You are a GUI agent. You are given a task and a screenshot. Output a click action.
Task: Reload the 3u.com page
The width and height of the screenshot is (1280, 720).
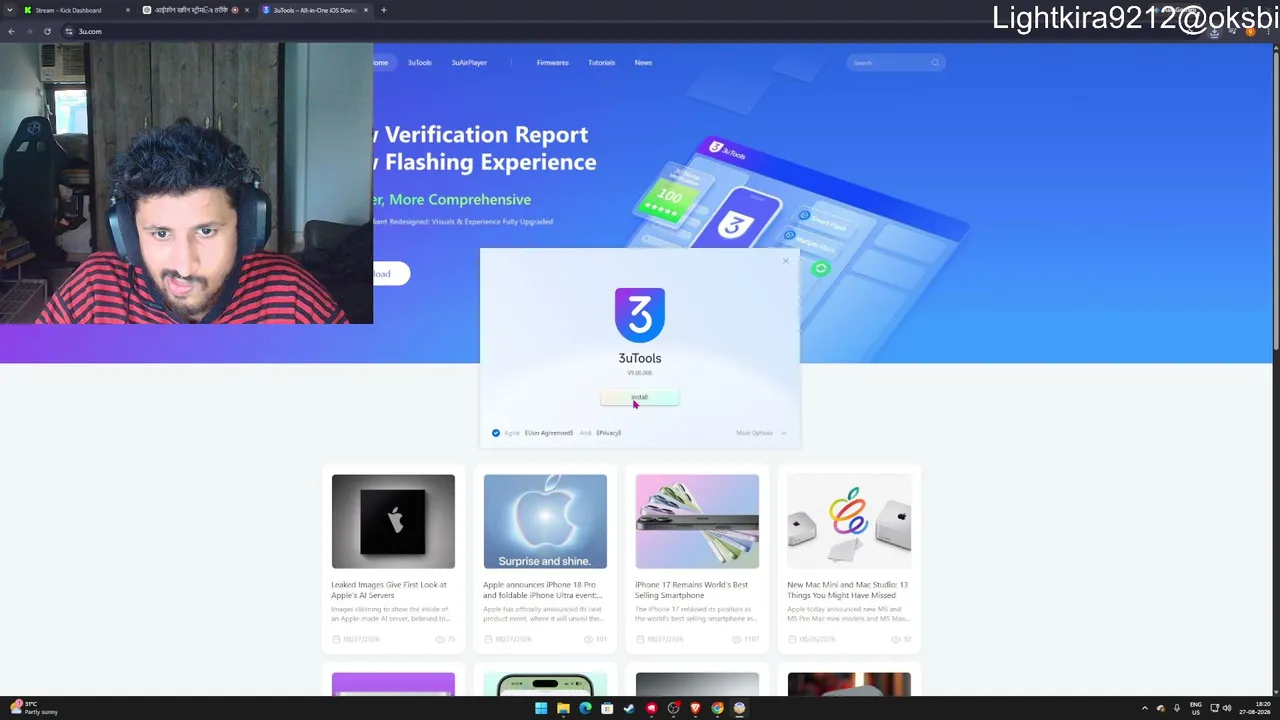[47, 31]
